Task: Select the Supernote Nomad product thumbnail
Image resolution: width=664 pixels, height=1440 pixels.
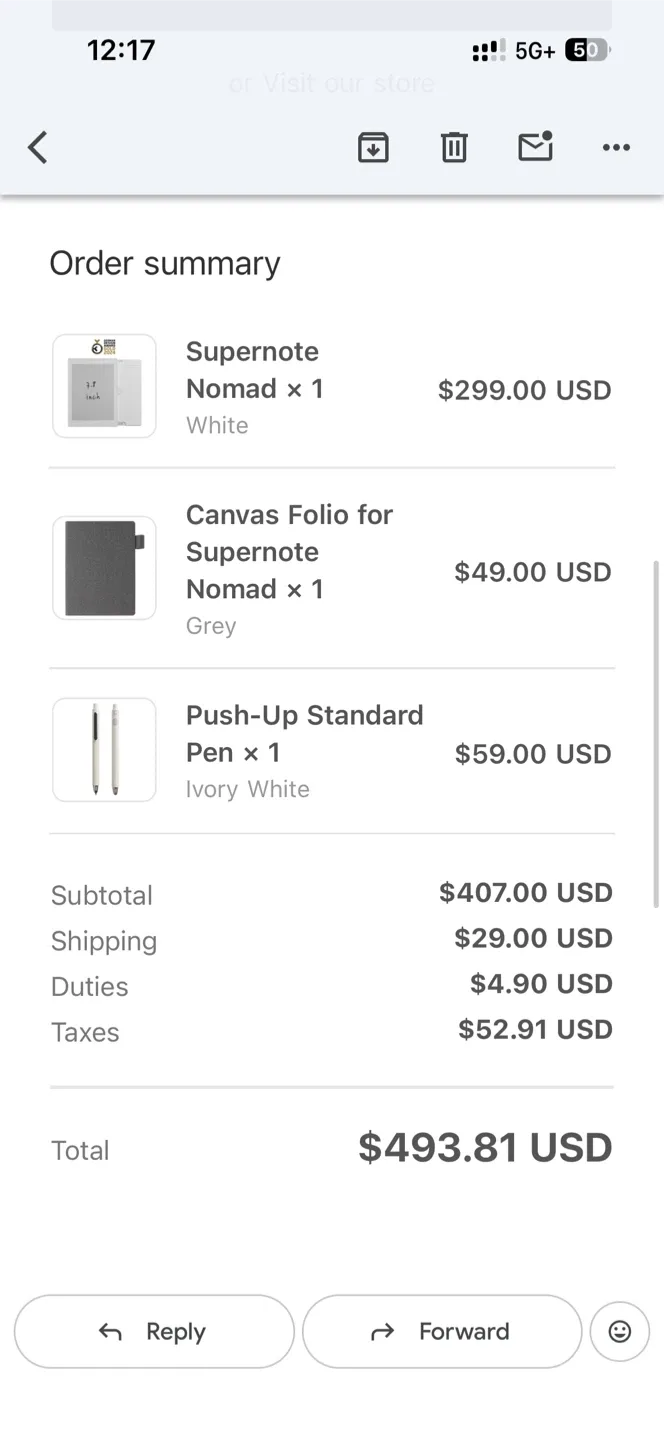Action: click(103, 385)
